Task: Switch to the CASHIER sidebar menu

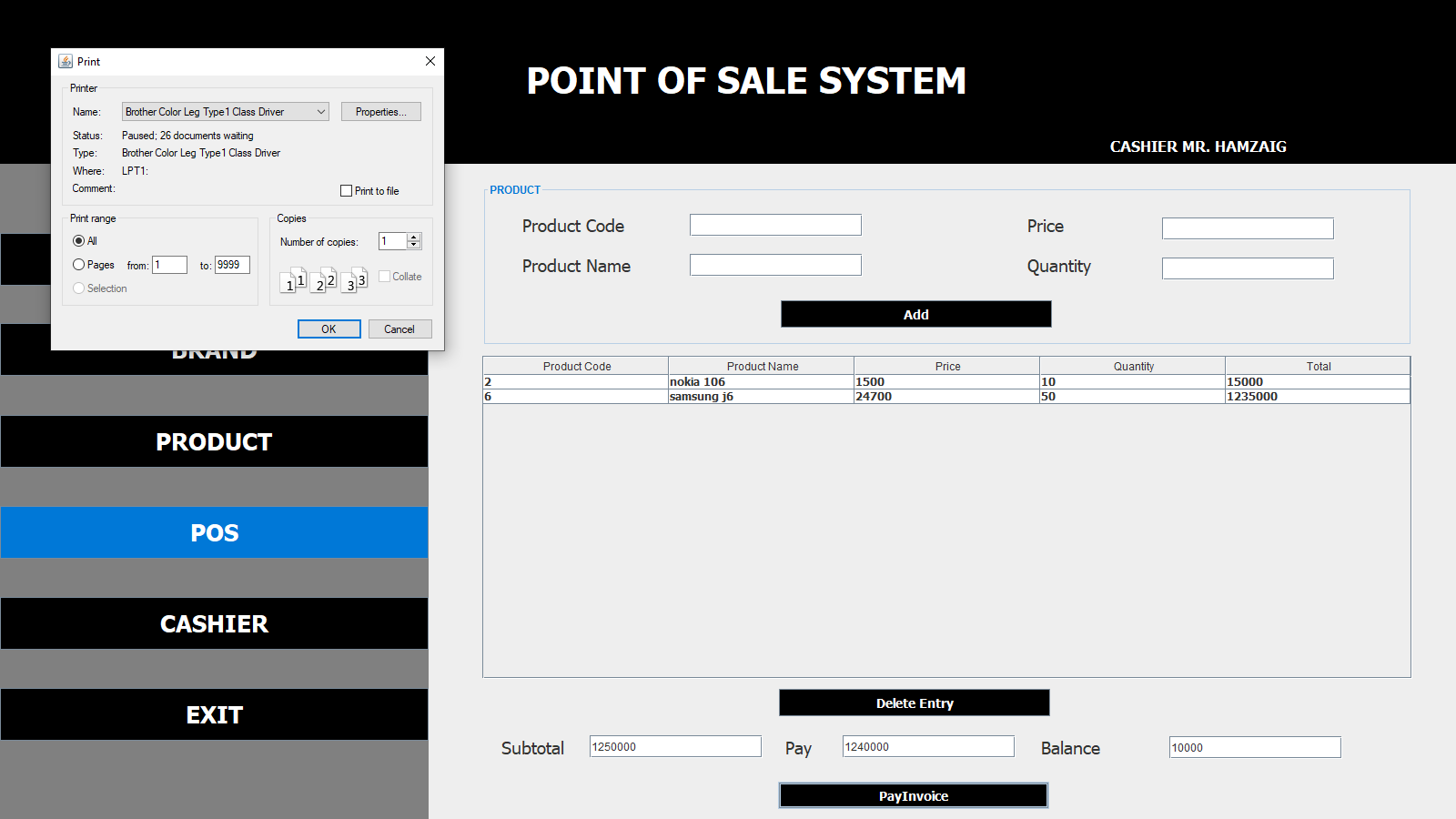Action: point(214,624)
